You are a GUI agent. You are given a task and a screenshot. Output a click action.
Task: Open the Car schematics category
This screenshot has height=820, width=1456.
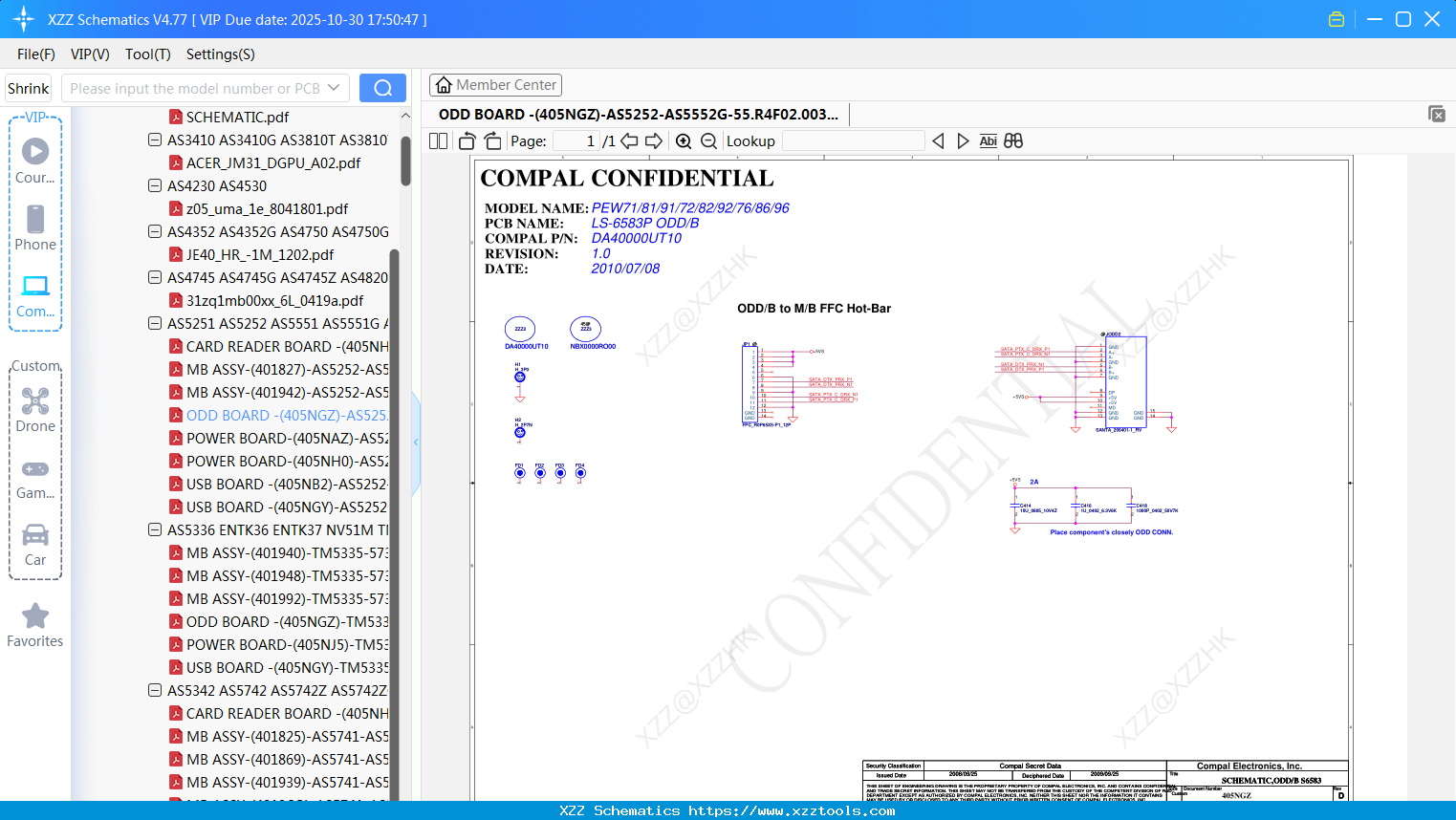point(35,545)
